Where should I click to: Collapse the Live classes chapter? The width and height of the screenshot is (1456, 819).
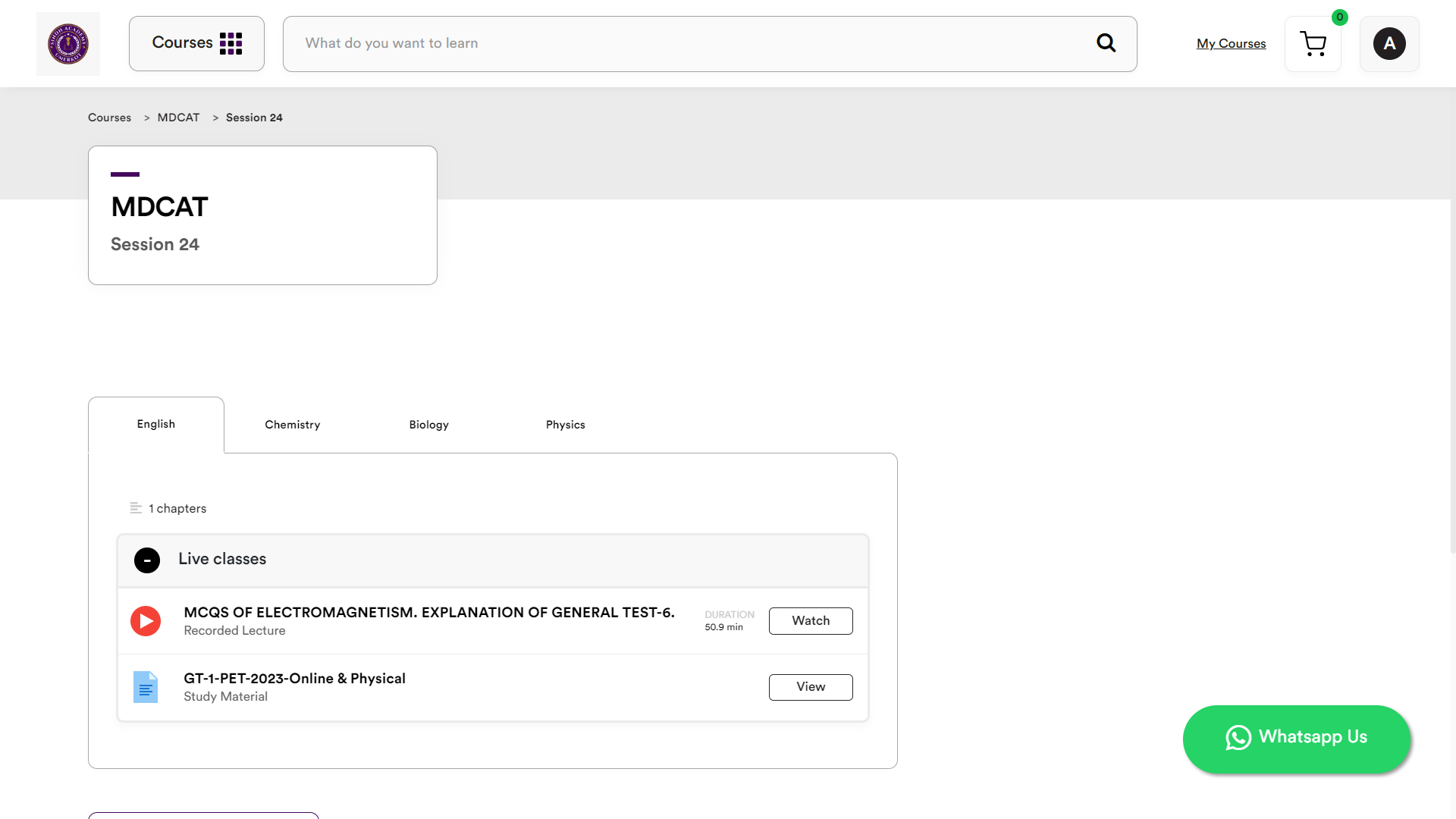point(147,560)
